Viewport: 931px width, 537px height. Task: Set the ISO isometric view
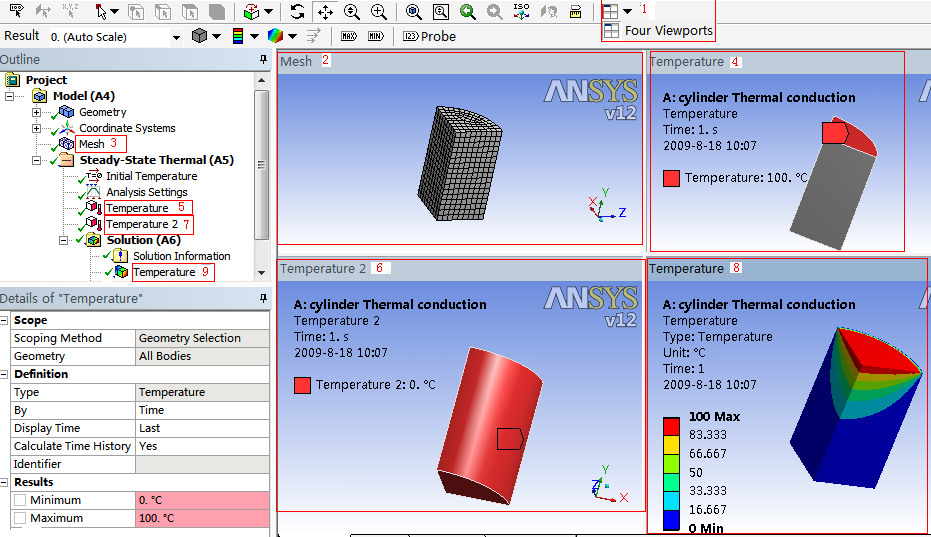[521, 11]
